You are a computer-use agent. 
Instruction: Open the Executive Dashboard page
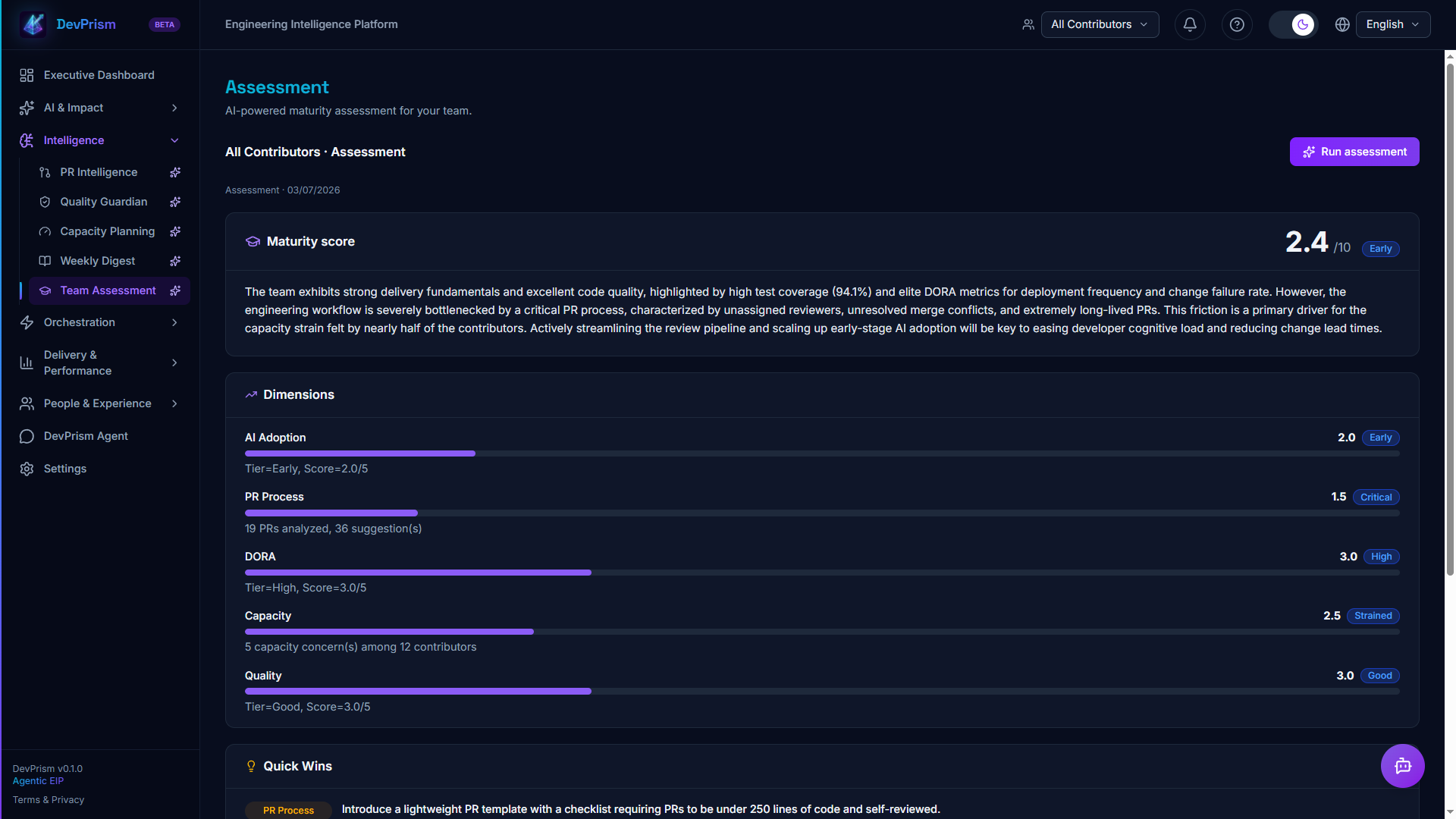point(100,75)
